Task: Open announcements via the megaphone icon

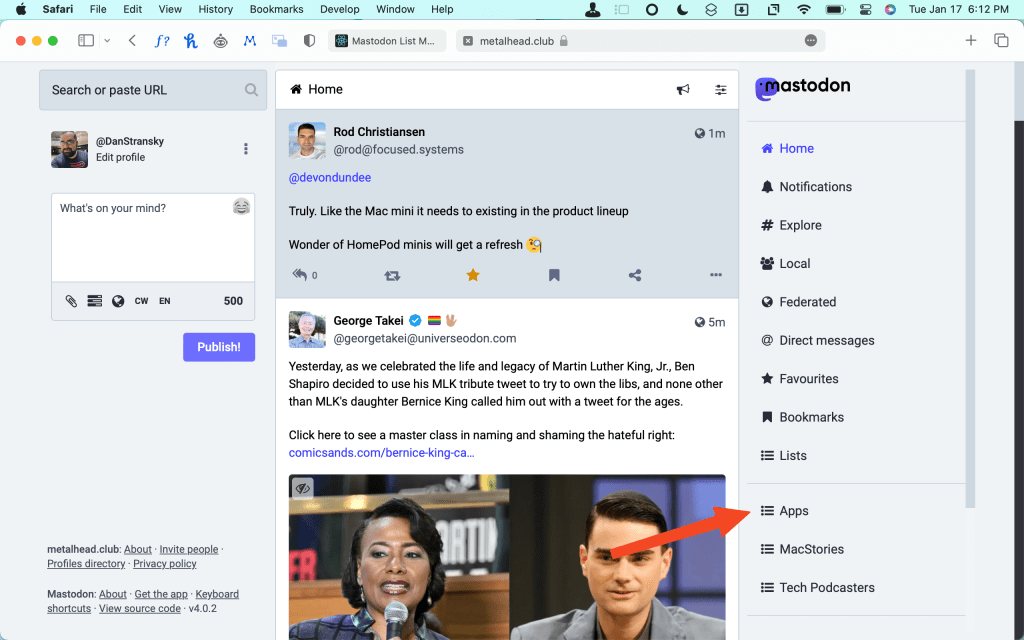Action: [x=683, y=89]
